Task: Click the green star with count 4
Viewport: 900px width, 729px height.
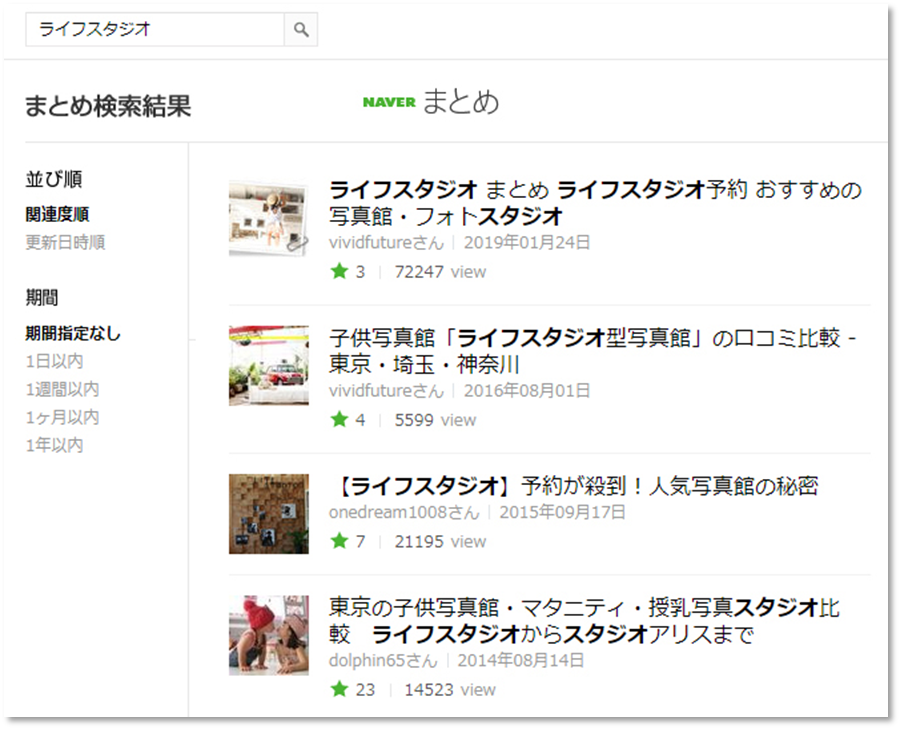Action: (x=340, y=419)
